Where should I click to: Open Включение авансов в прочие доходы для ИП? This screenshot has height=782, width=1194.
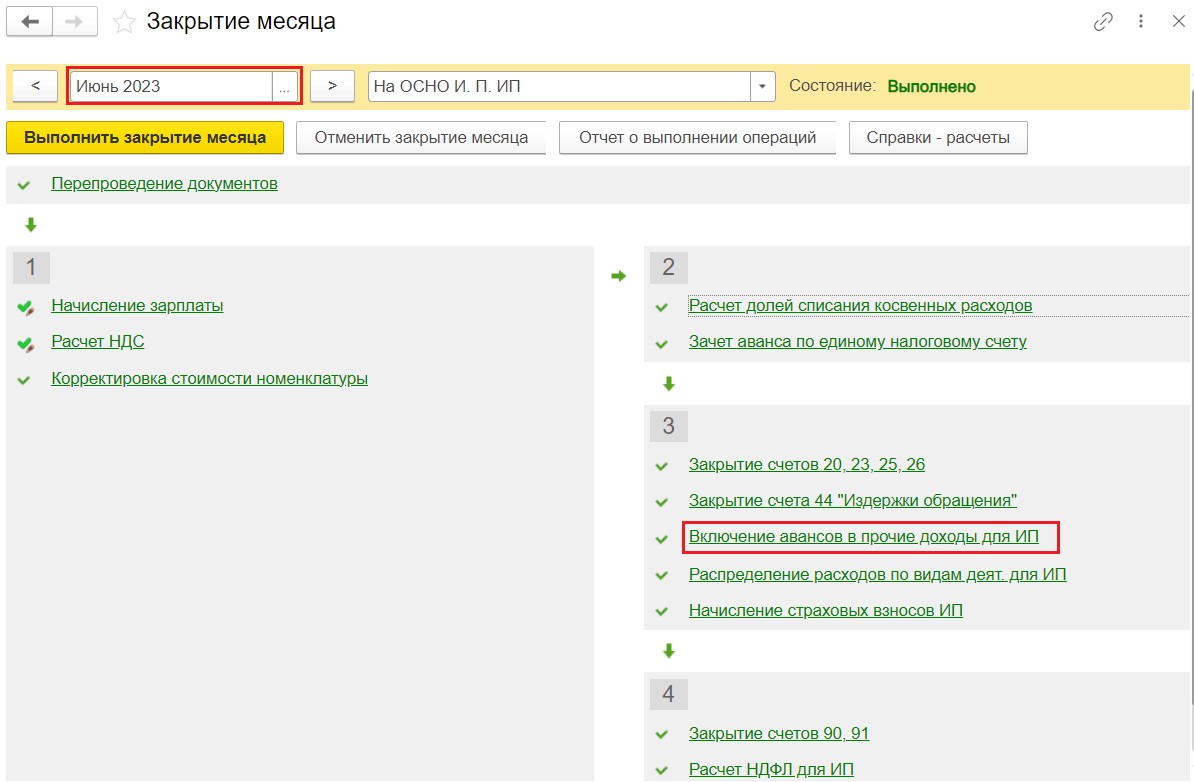pos(864,537)
